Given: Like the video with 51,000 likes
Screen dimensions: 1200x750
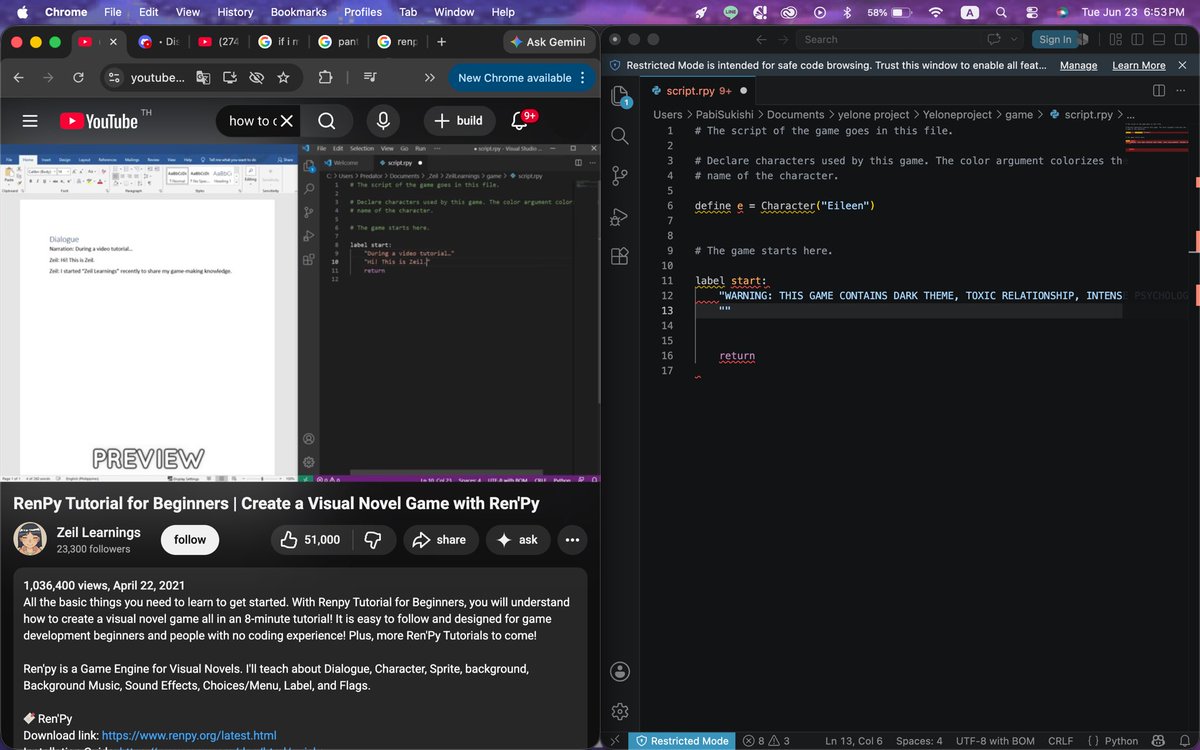Looking at the screenshot, I should (310, 540).
